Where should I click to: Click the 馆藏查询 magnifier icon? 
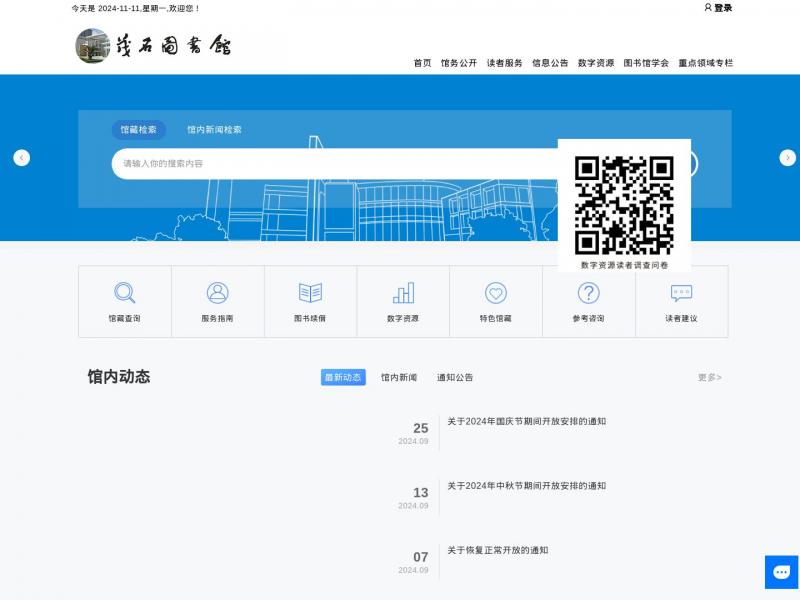[x=125, y=293]
